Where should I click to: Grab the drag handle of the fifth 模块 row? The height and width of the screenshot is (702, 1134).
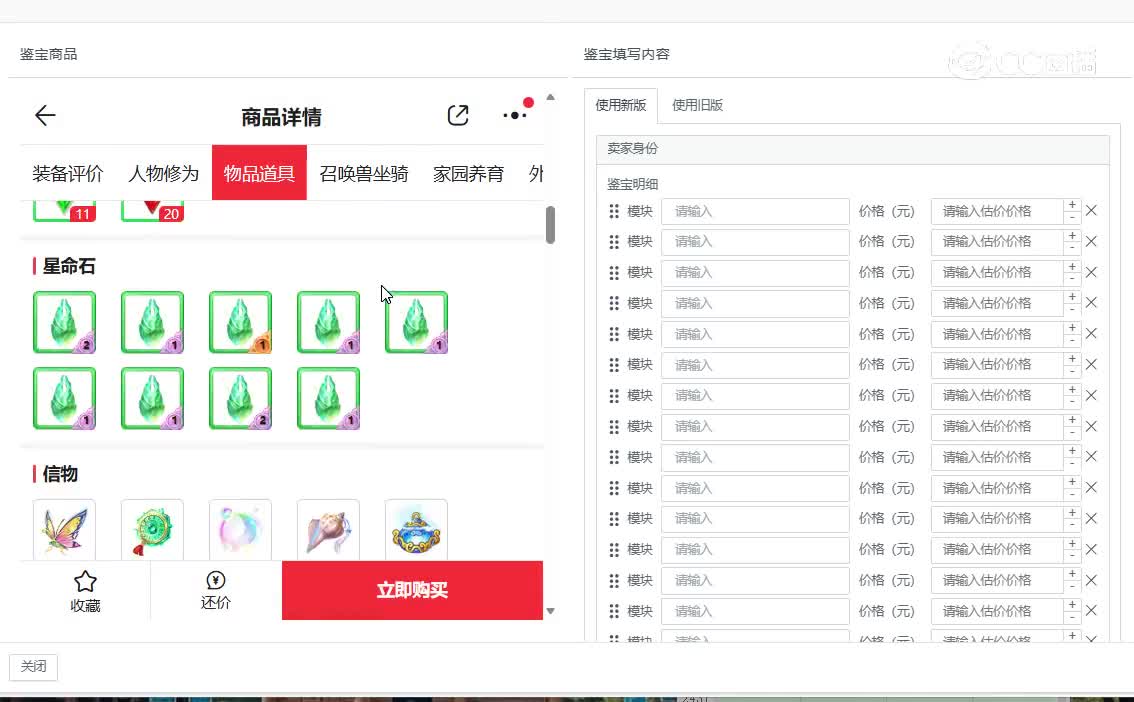(x=614, y=334)
